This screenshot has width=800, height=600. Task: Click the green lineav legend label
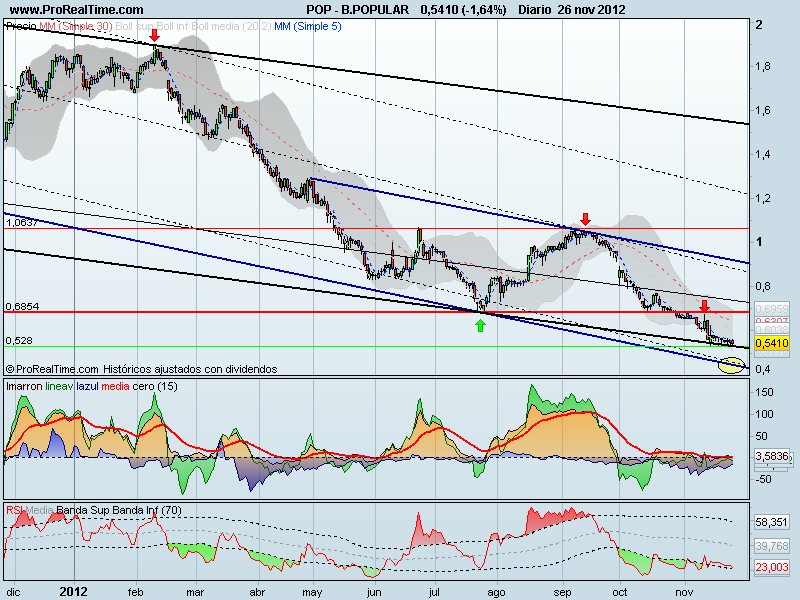coord(60,386)
